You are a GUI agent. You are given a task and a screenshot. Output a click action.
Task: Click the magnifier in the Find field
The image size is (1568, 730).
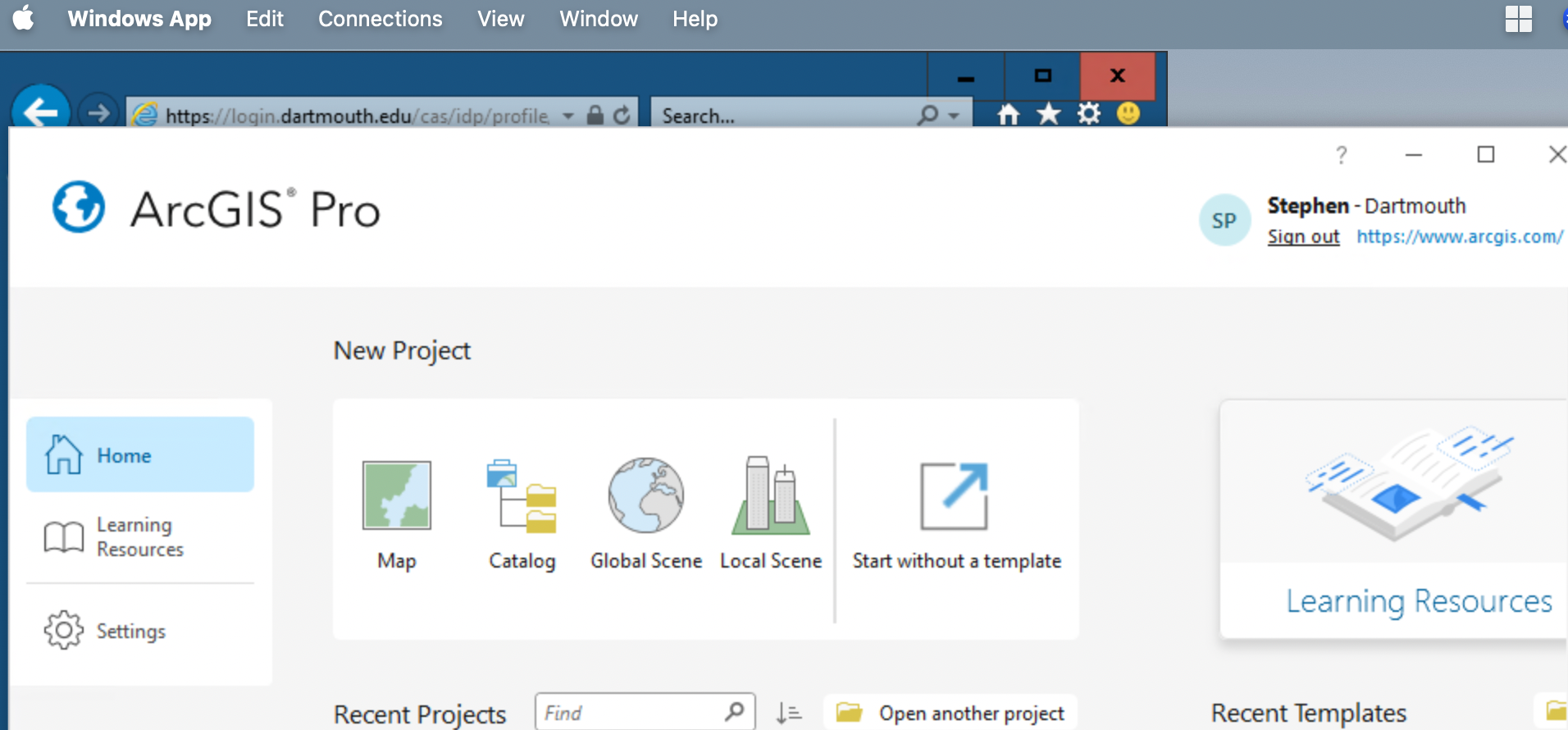pos(735,711)
